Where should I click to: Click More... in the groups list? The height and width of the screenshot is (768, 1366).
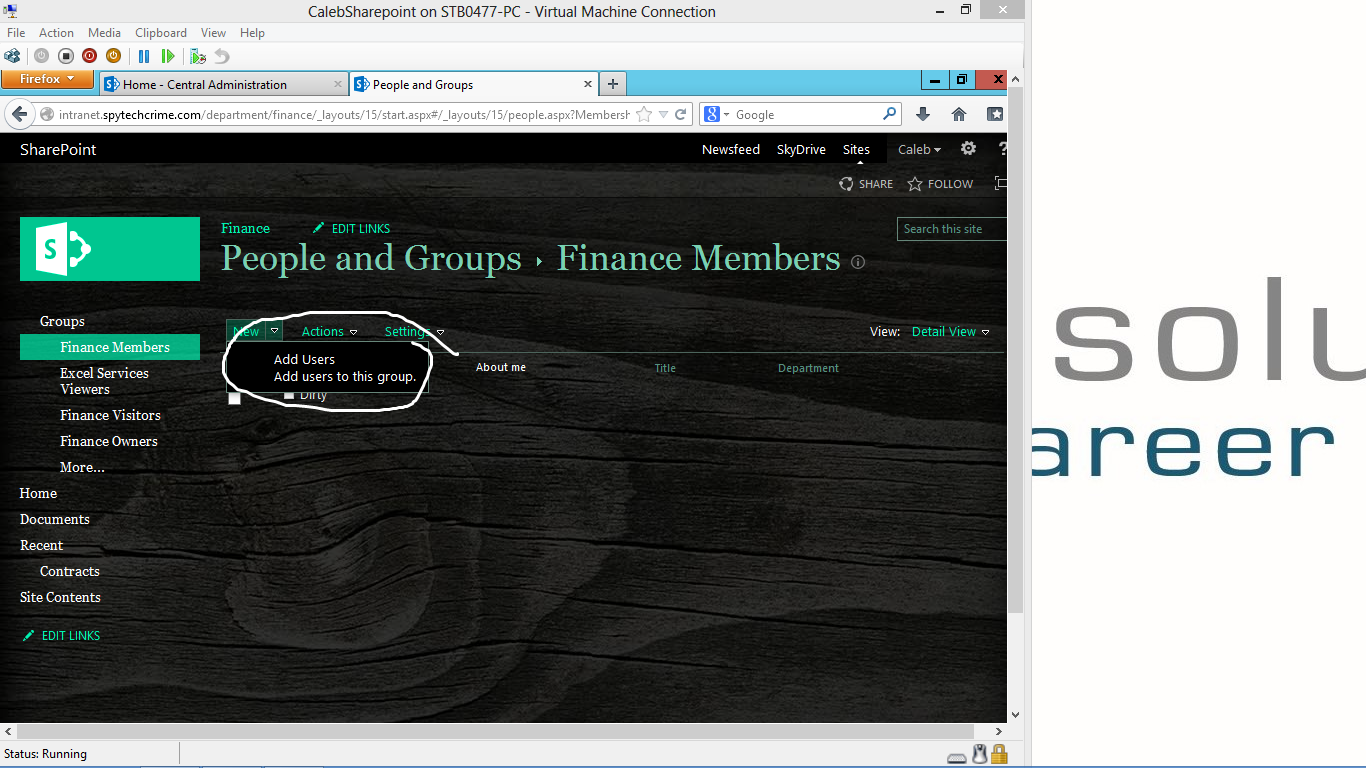[82, 467]
